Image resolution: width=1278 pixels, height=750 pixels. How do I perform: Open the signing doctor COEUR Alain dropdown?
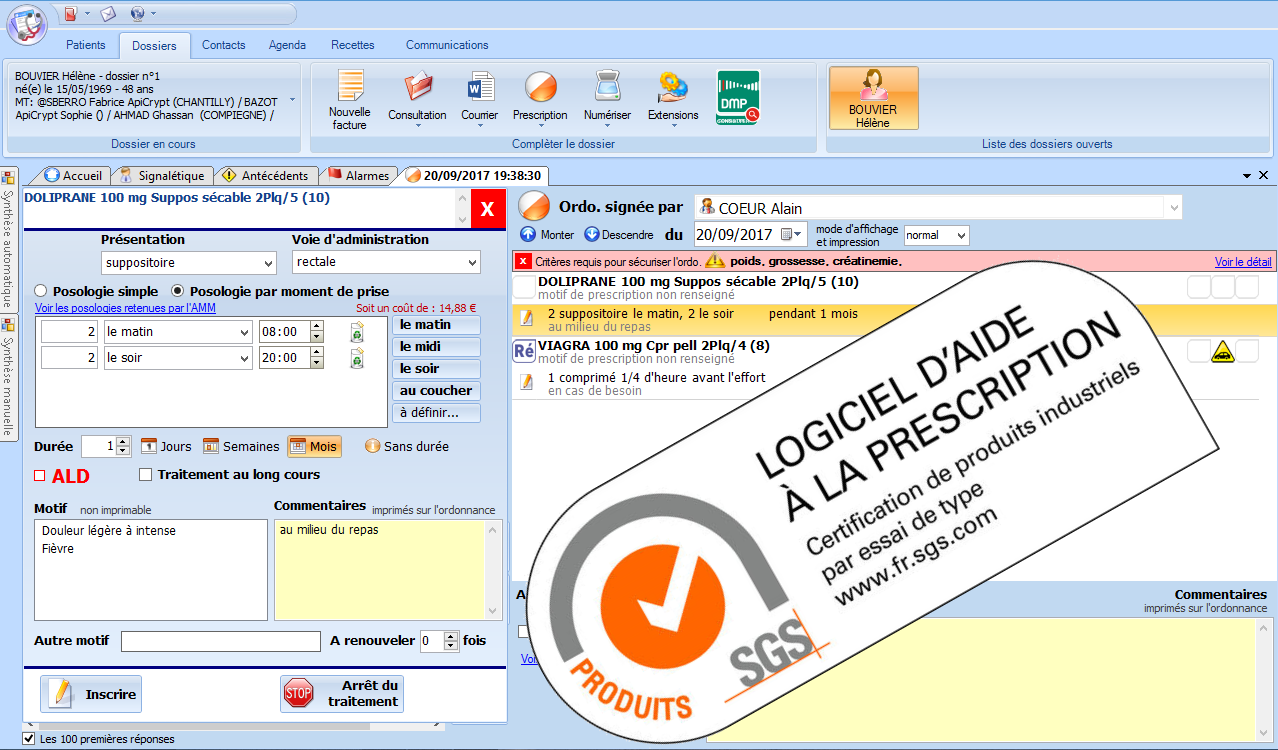coord(1173,208)
